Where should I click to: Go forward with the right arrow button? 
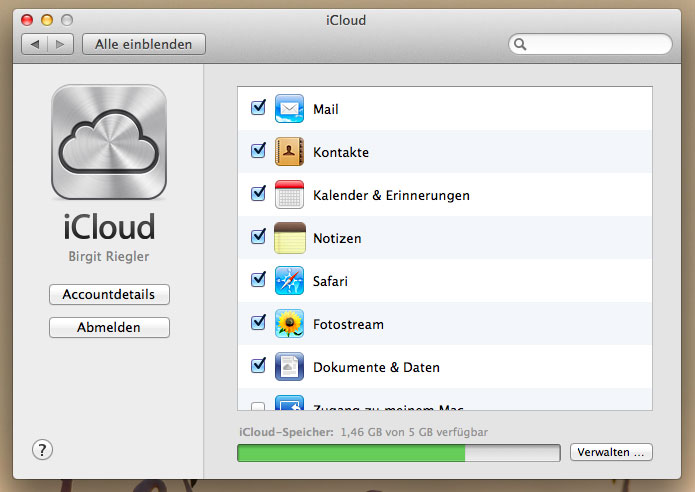tap(60, 44)
